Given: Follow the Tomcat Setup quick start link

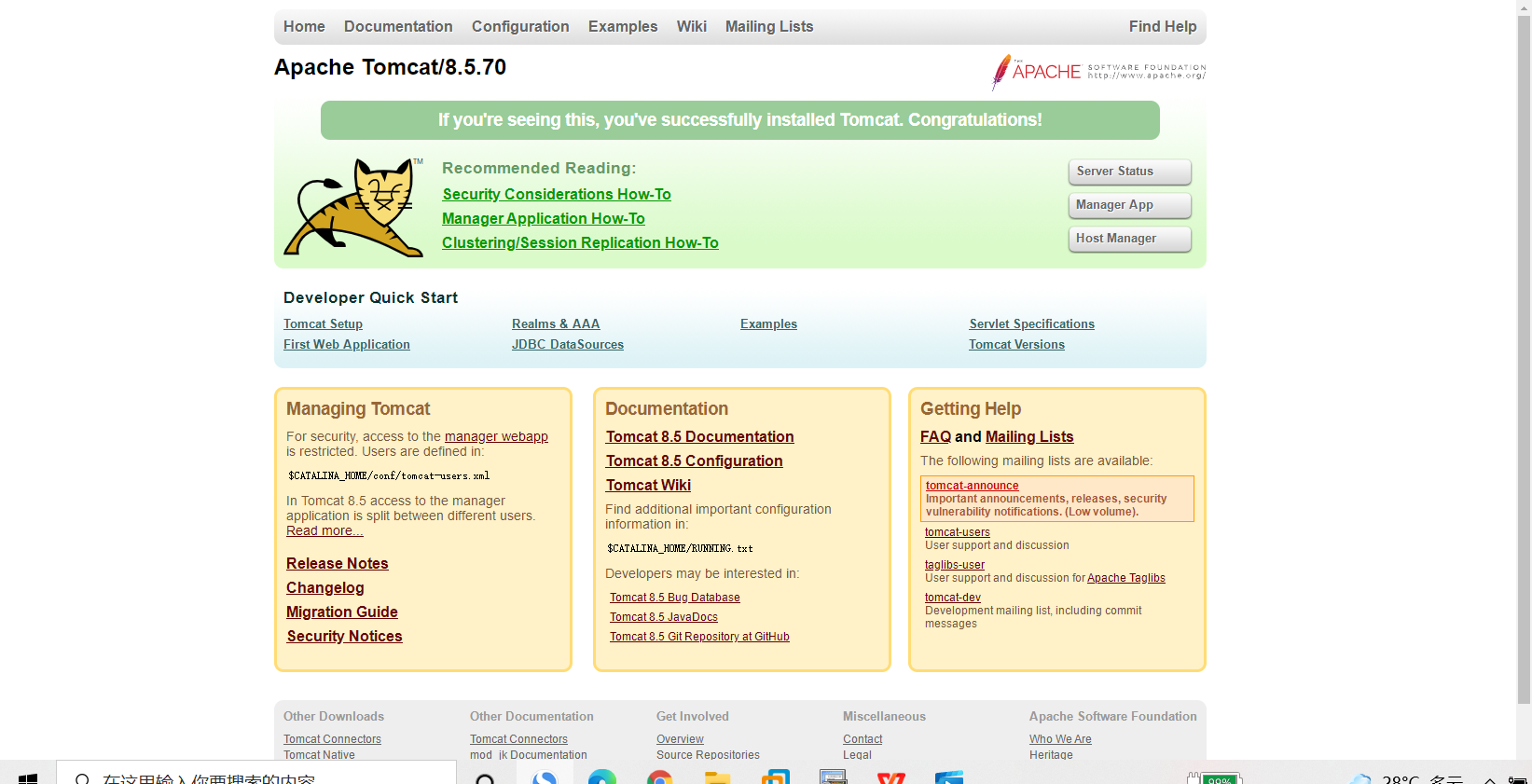Looking at the screenshot, I should (323, 323).
